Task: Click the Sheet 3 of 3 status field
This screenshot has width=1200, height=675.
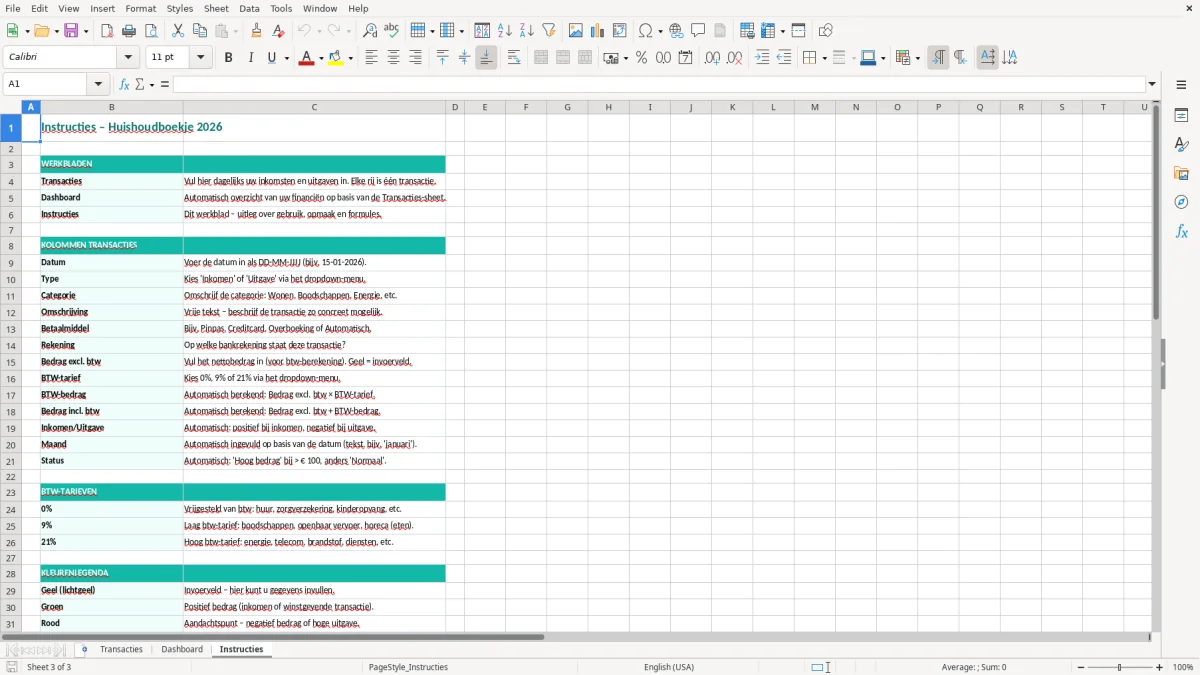Action: tap(49, 667)
